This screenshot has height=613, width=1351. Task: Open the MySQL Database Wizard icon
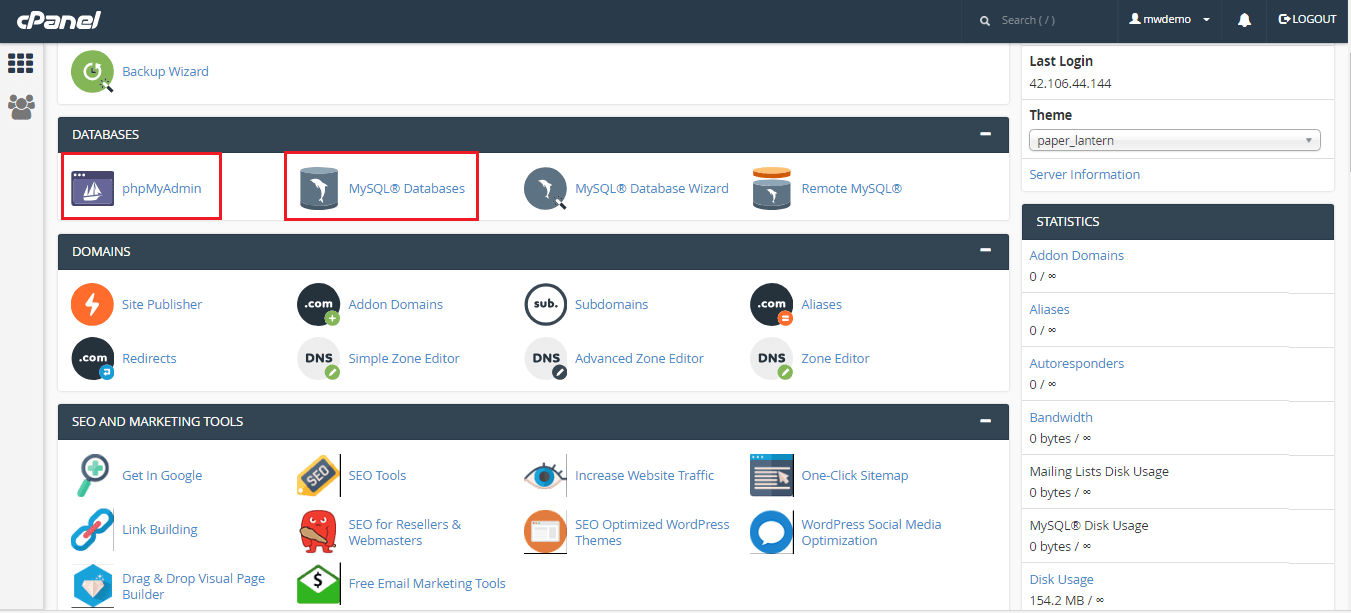545,188
